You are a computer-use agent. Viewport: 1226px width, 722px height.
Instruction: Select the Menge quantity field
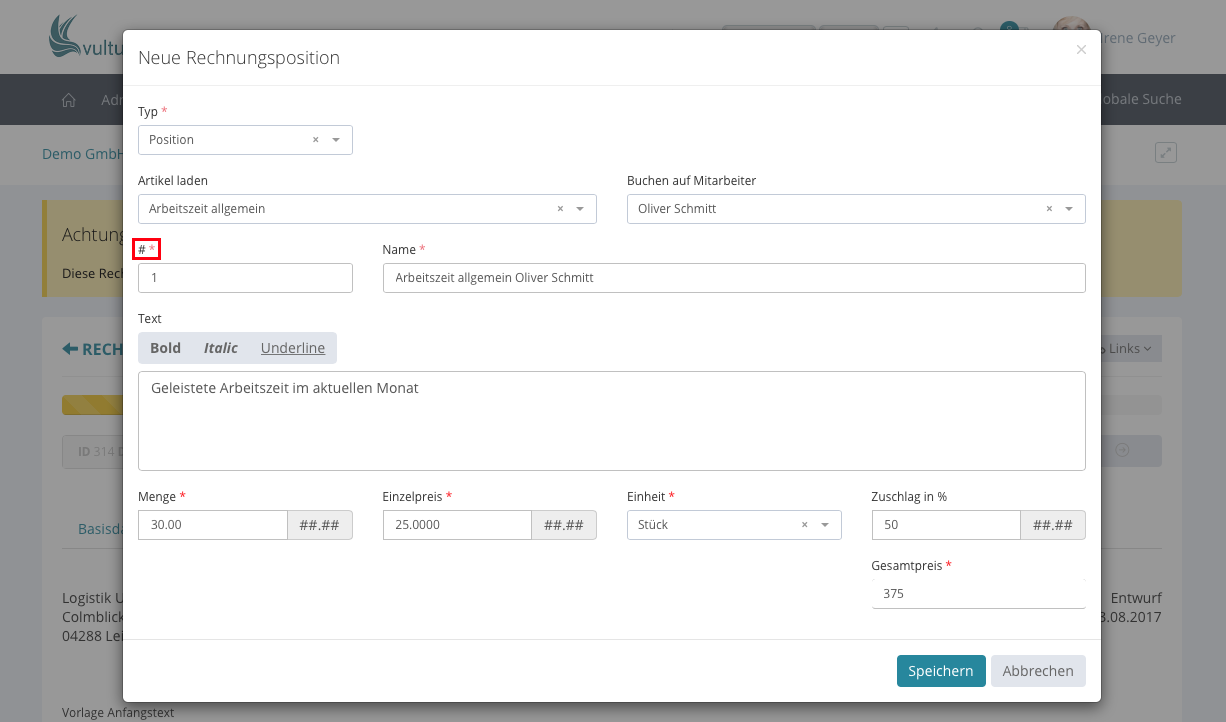pyautogui.click(x=212, y=525)
